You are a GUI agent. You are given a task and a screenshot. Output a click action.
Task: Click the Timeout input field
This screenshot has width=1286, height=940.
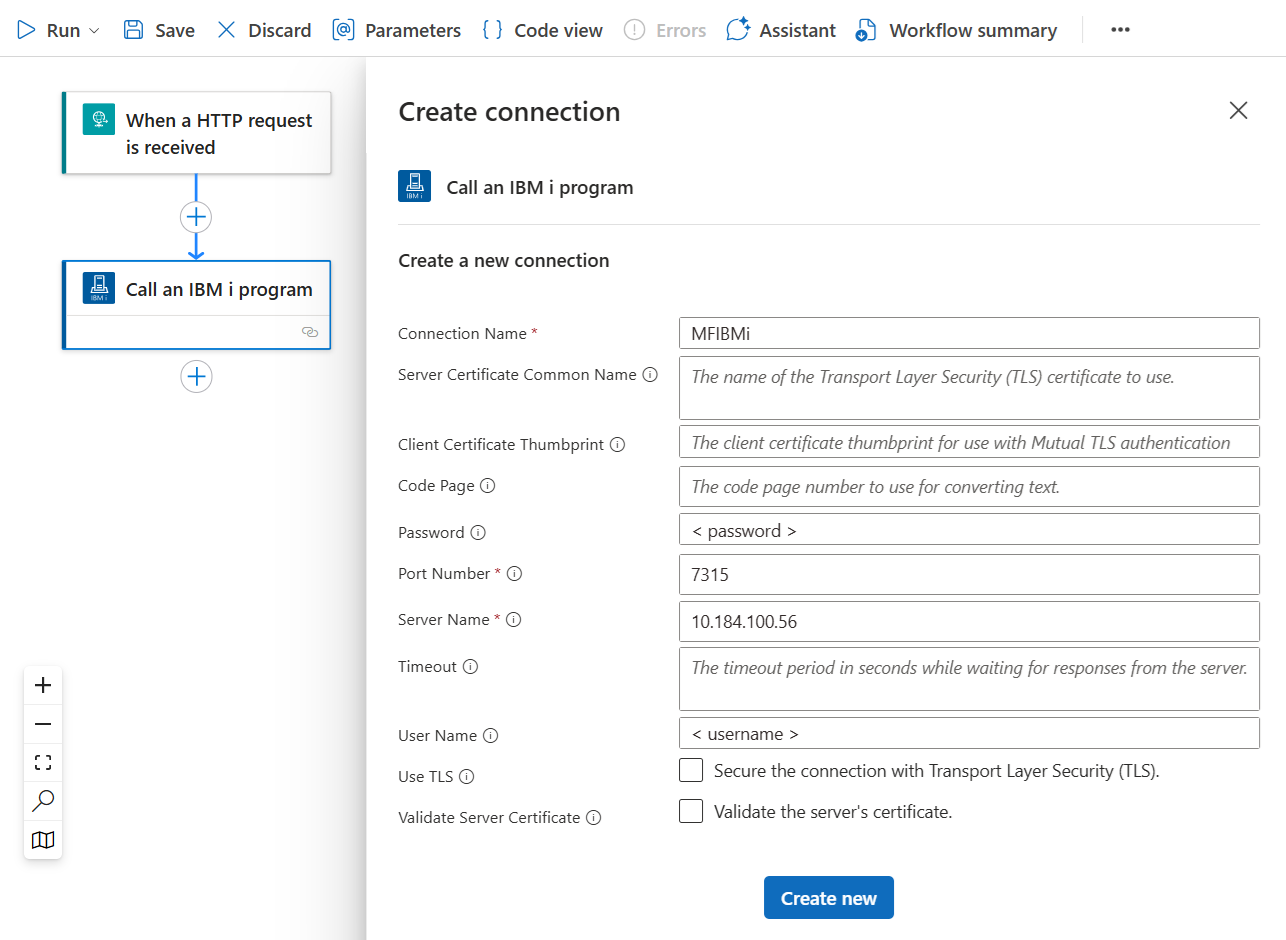click(x=969, y=679)
